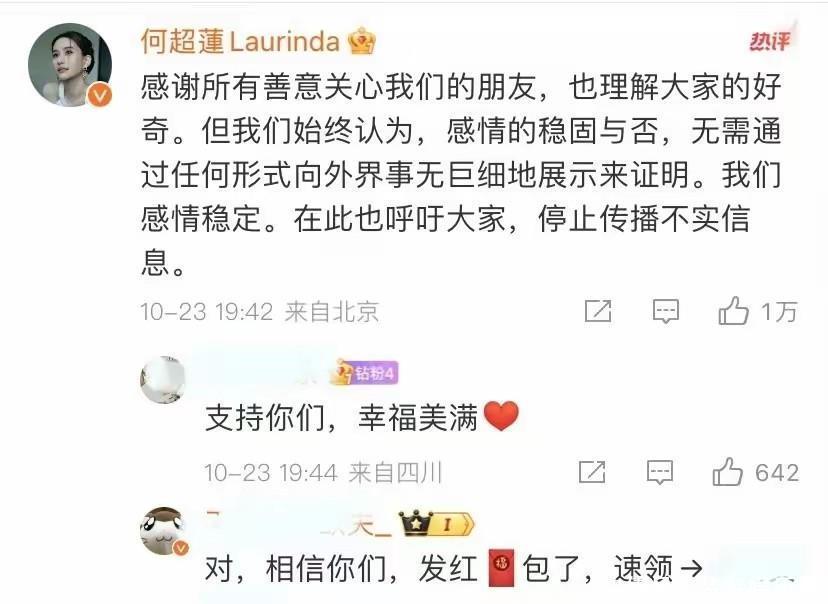Reply to the 10-23 19:42 comment
Viewport: 828px width, 604px height.
[x=665, y=311]
